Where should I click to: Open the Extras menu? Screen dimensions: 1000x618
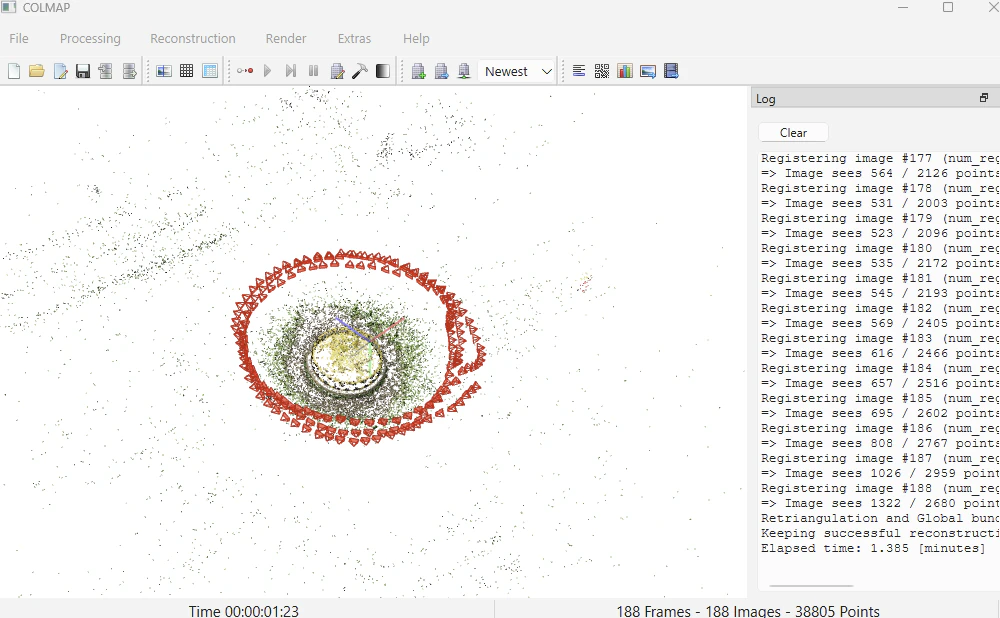click(x=354, y=38)
